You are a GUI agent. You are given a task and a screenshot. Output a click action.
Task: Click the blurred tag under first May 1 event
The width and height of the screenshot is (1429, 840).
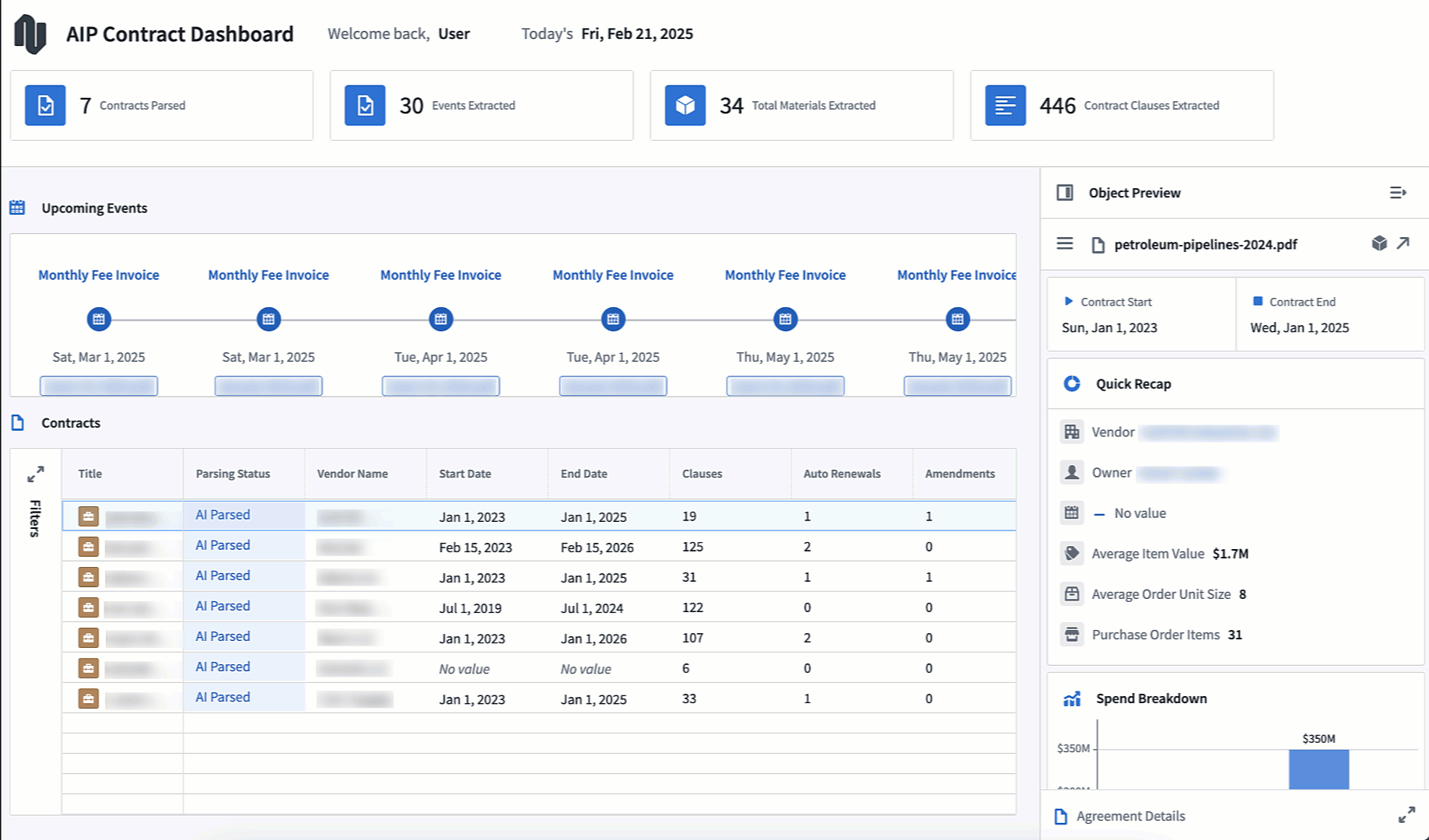click(x=786, y=386)
